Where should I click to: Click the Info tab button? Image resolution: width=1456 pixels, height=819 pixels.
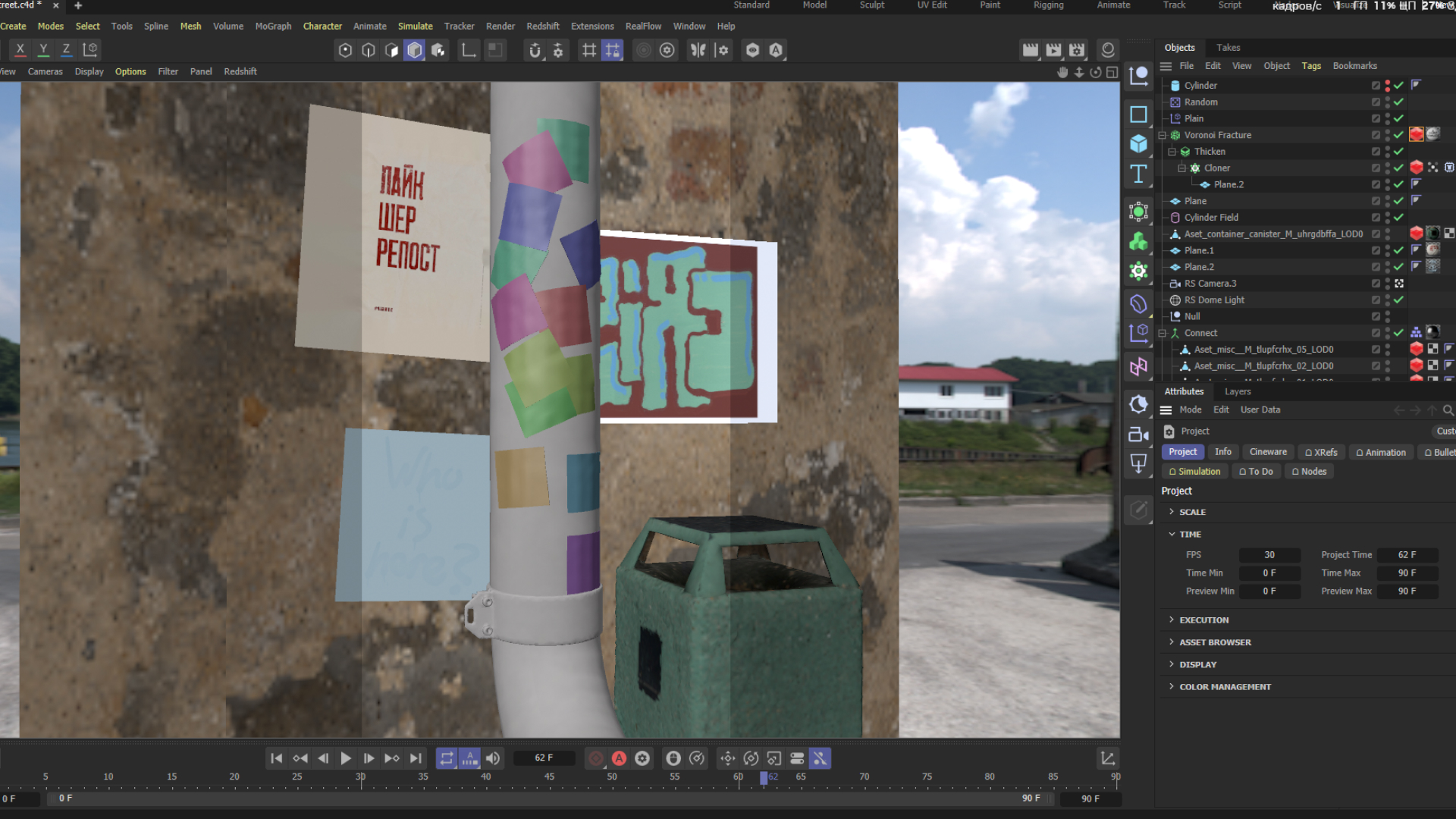pos(1222,452)
